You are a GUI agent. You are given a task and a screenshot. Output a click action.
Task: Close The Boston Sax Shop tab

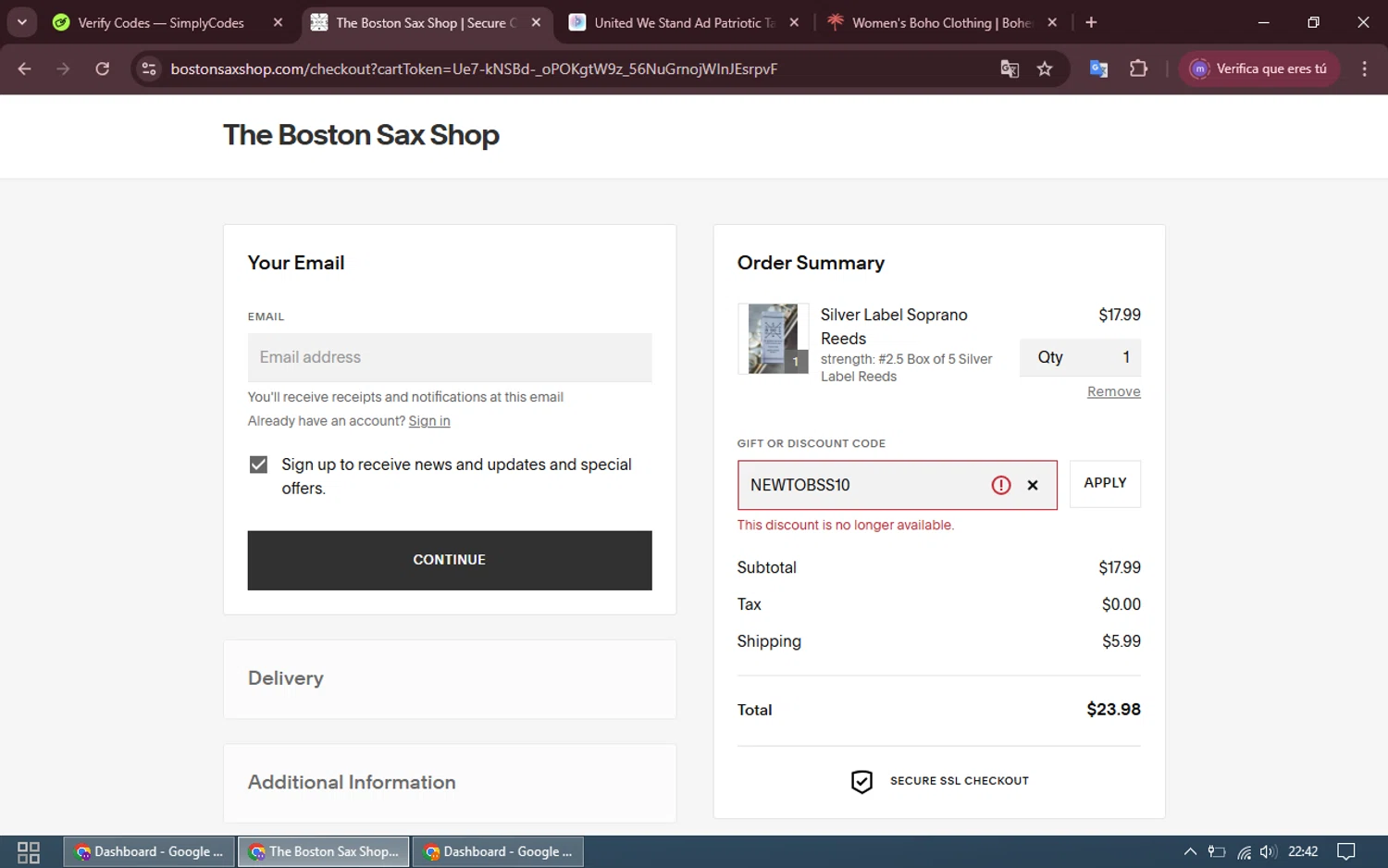pyautogui.click(x=536, y=22)
